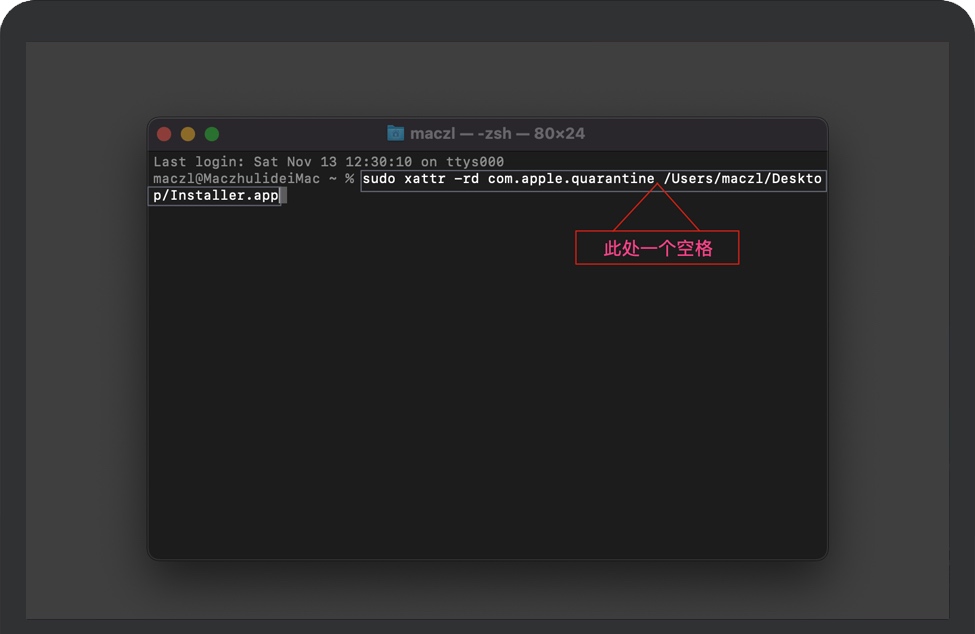Close the maczl Terminal window
The height and width of the screenshot is (634, 975).
coord(164,134)
